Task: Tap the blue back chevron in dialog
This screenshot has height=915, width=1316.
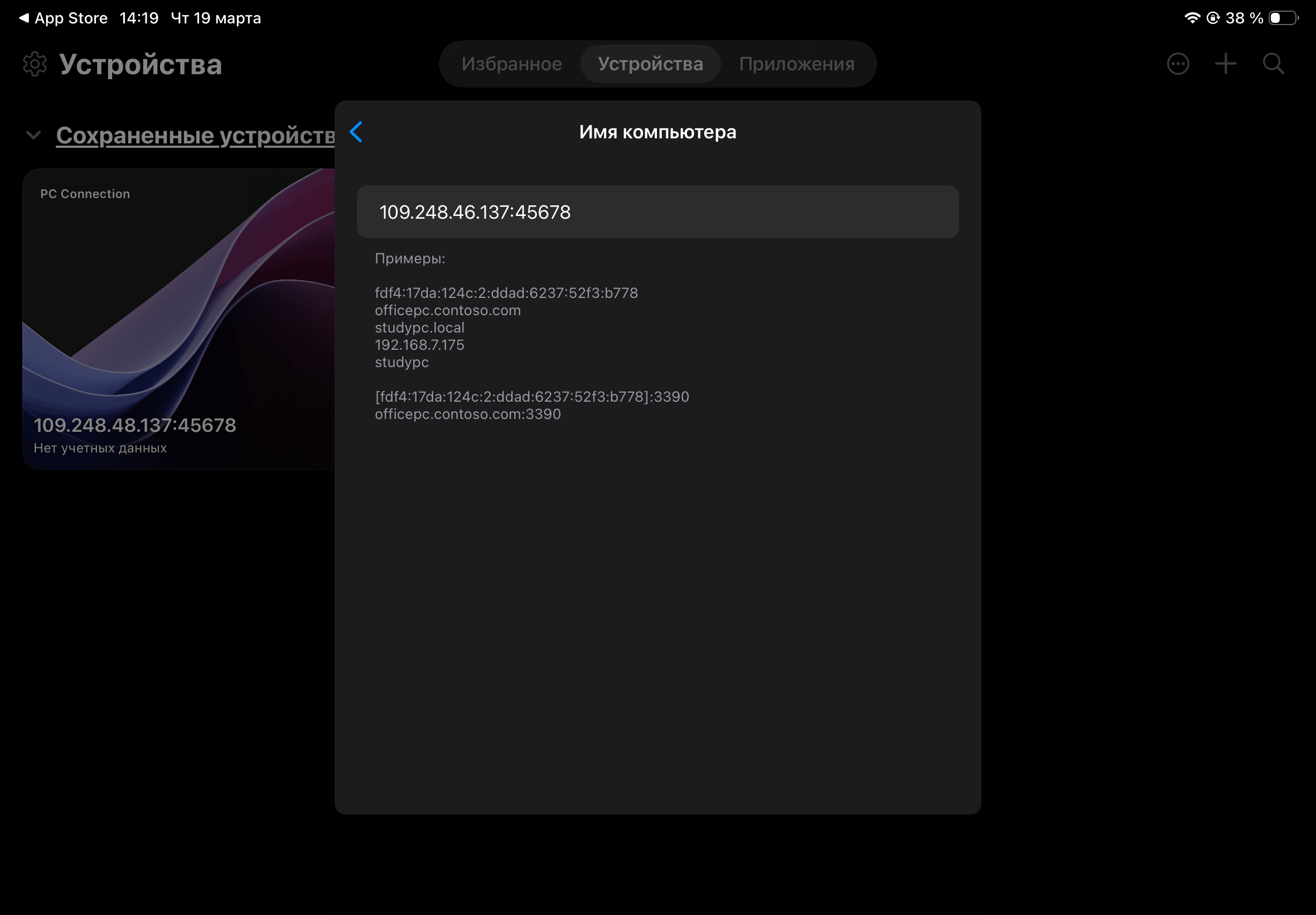Action: 356,132
